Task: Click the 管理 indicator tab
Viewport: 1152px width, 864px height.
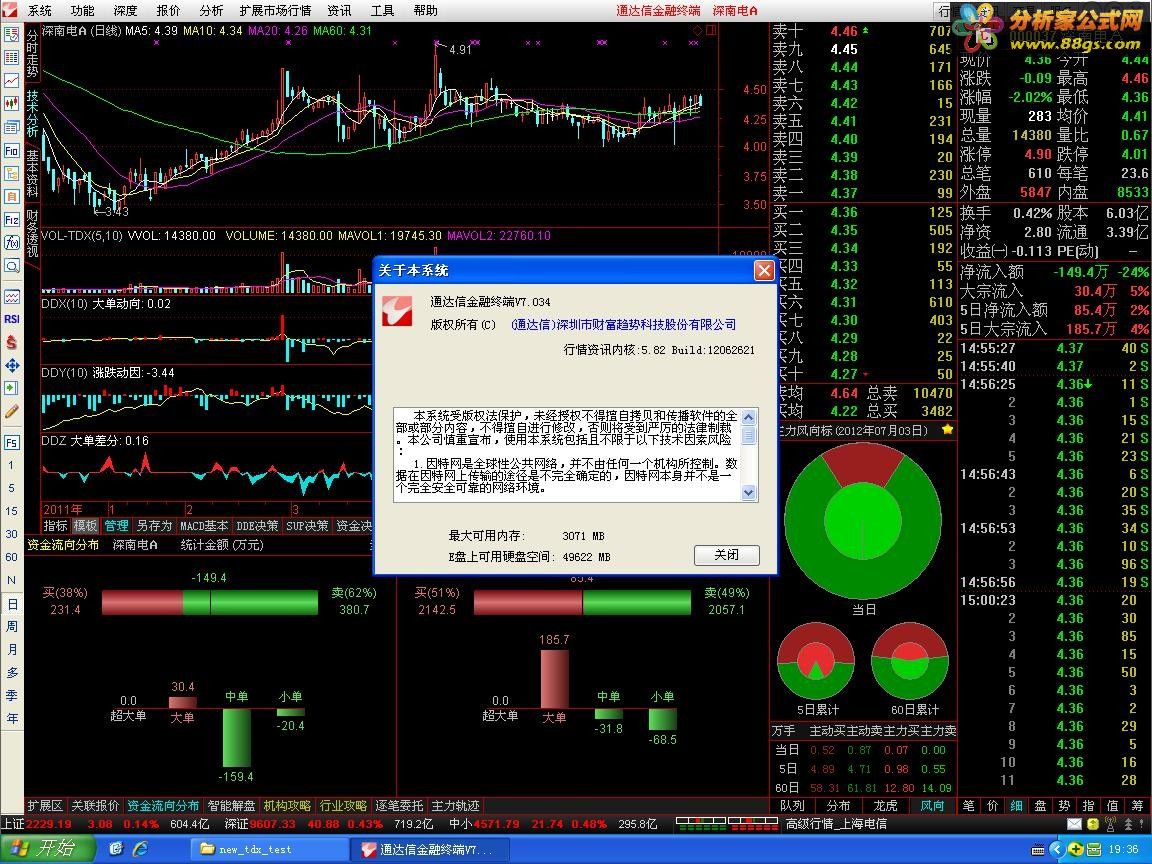Action: (x=116, y=526)
